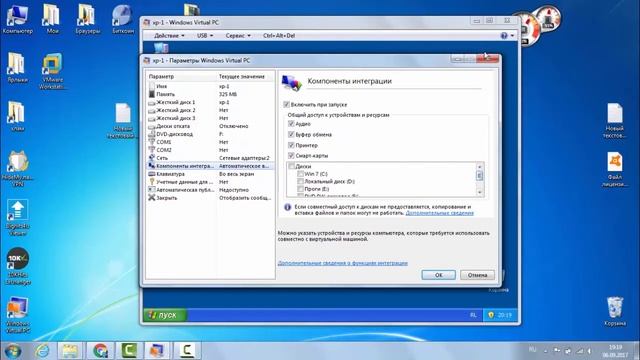Launch Internet Explorer from taskbar
640x360 pixels.
(42, 351)
